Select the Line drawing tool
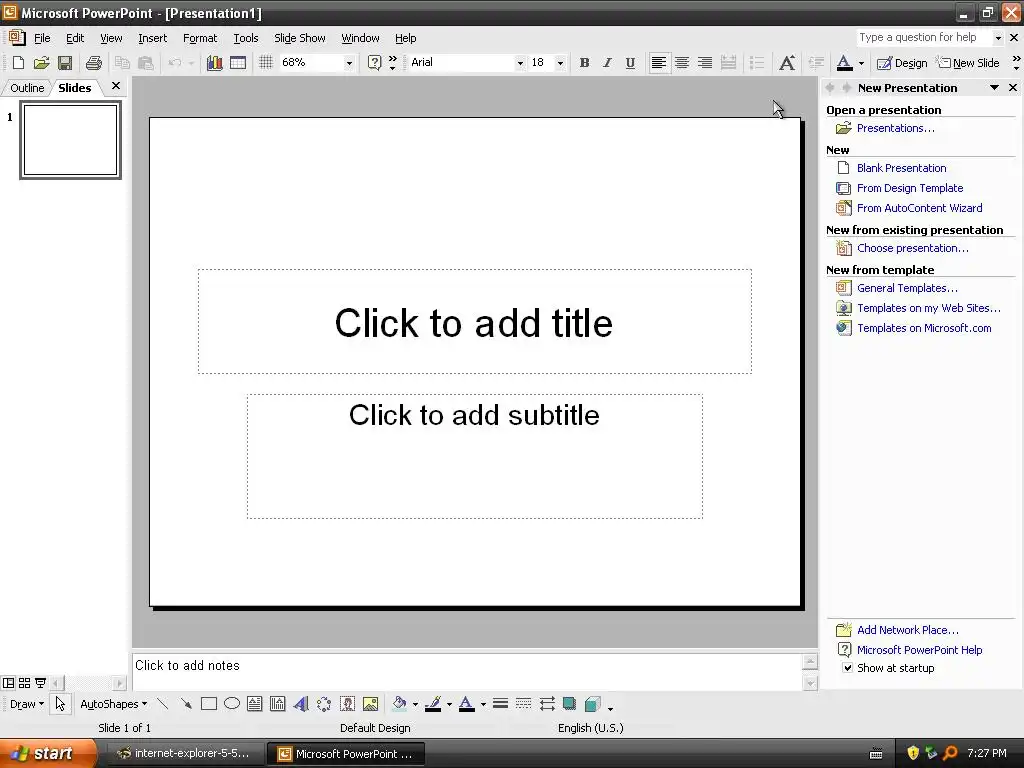 (x=163, y=704)
